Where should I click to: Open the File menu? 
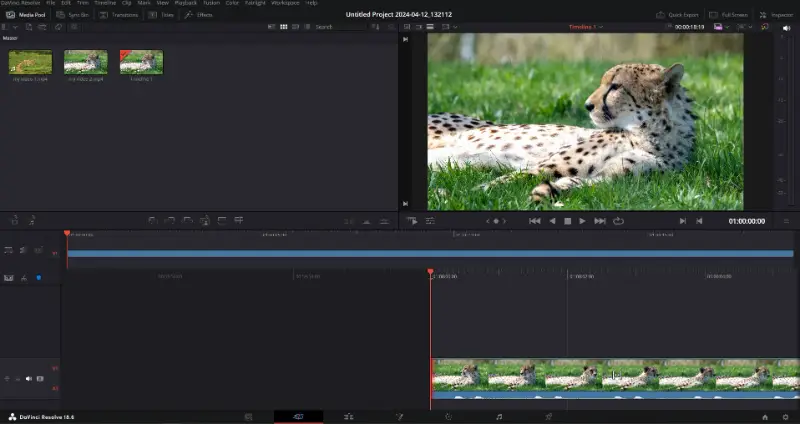tap(51, 3)
